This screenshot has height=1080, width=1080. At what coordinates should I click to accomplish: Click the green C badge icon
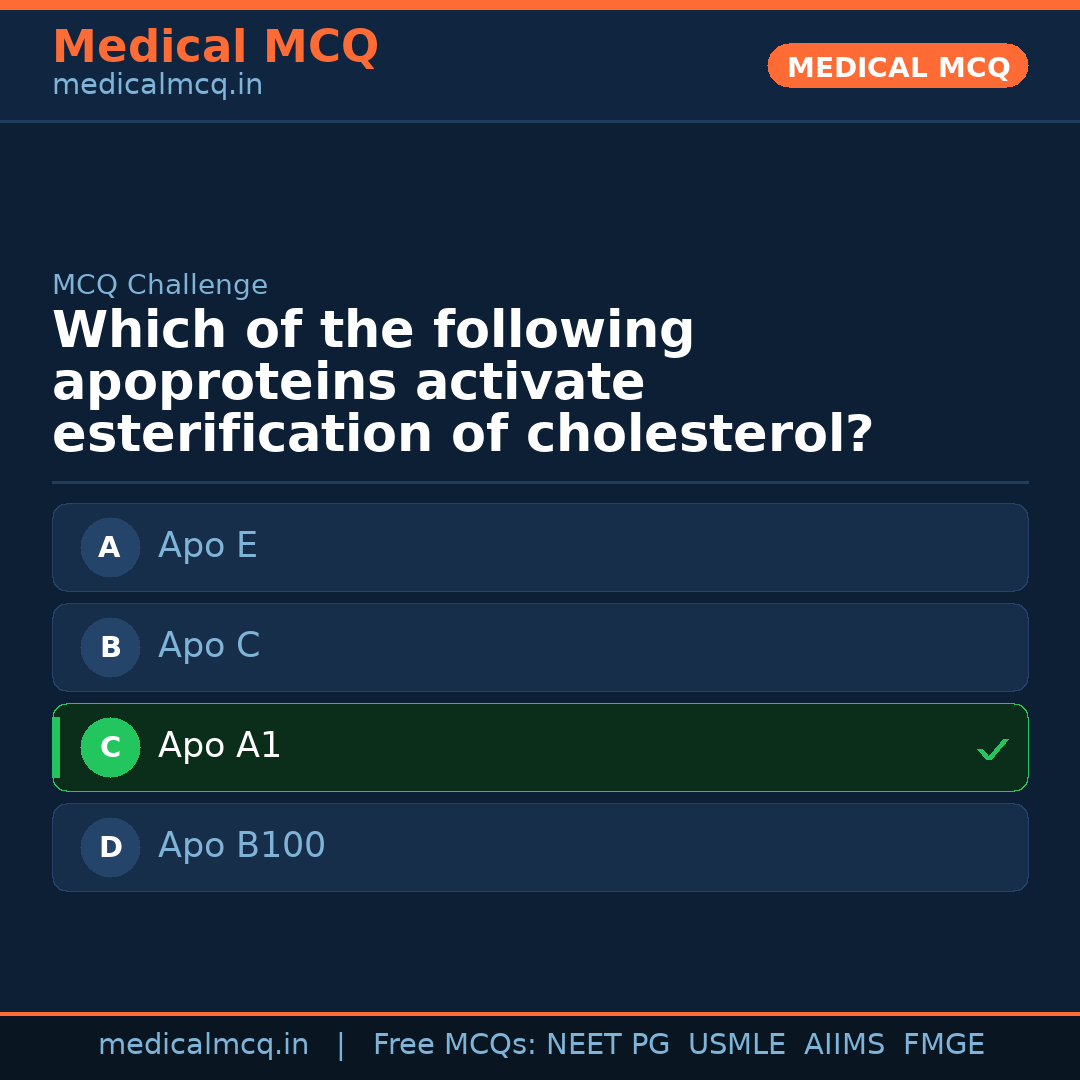pyautogui.click(x=110, y=747)
